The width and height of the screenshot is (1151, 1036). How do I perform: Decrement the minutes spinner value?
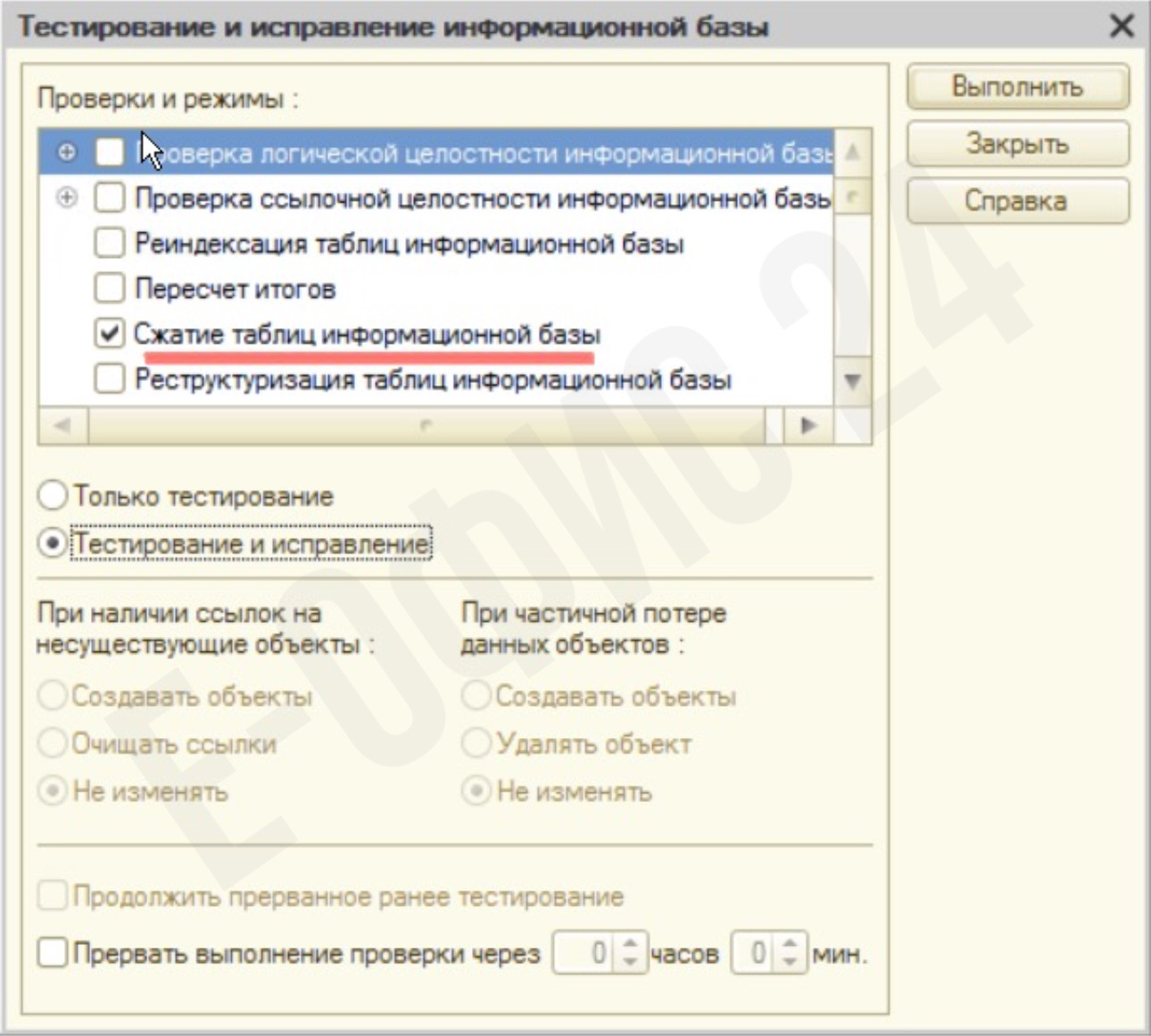(x=789, y=961)
